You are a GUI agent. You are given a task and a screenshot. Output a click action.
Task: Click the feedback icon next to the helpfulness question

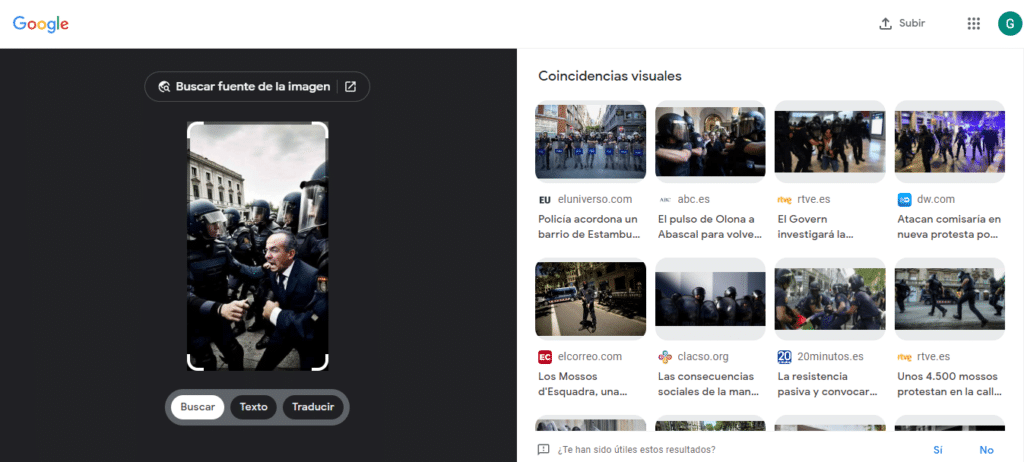543,450
